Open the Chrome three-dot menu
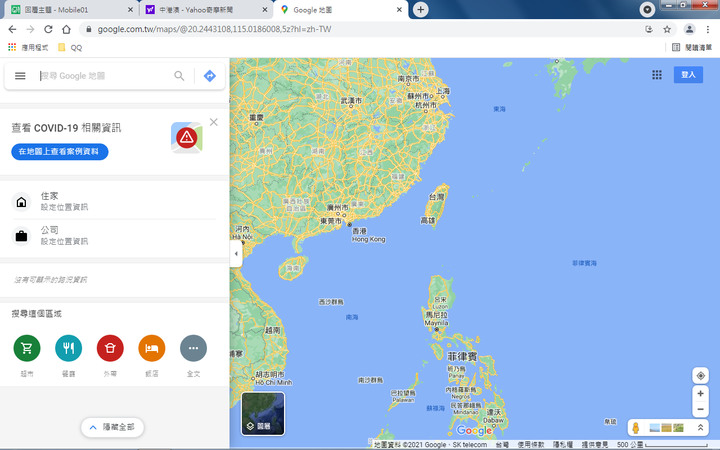Image resolution: width=720 pixels, height=450 pixels. tap(708, 29)
